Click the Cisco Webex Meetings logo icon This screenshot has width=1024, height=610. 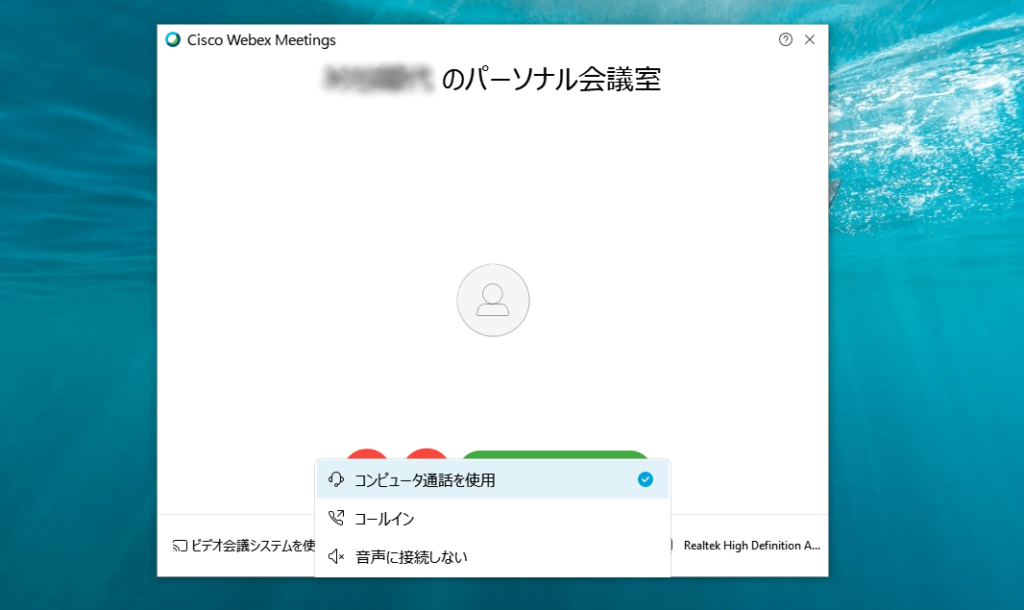tap(173, 40)
